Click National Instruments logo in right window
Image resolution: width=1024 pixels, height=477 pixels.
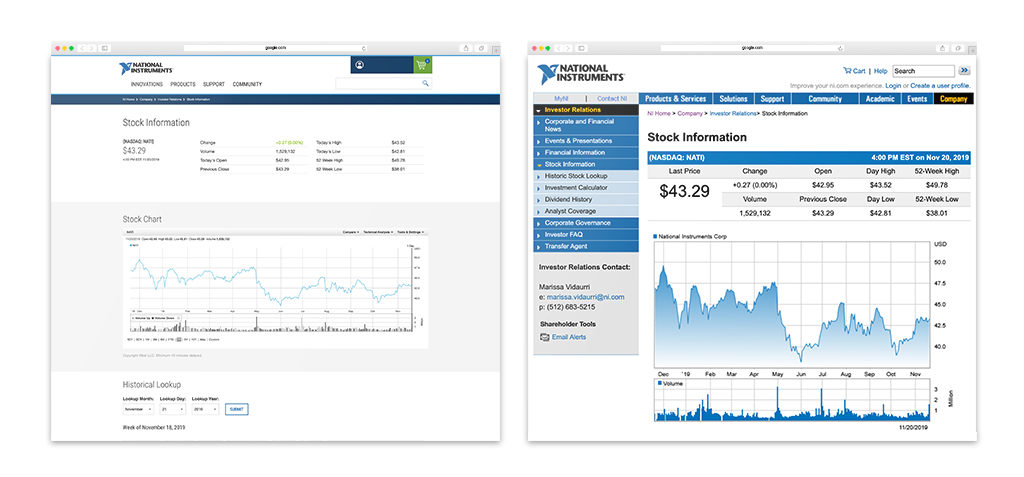tap(581, 74)
